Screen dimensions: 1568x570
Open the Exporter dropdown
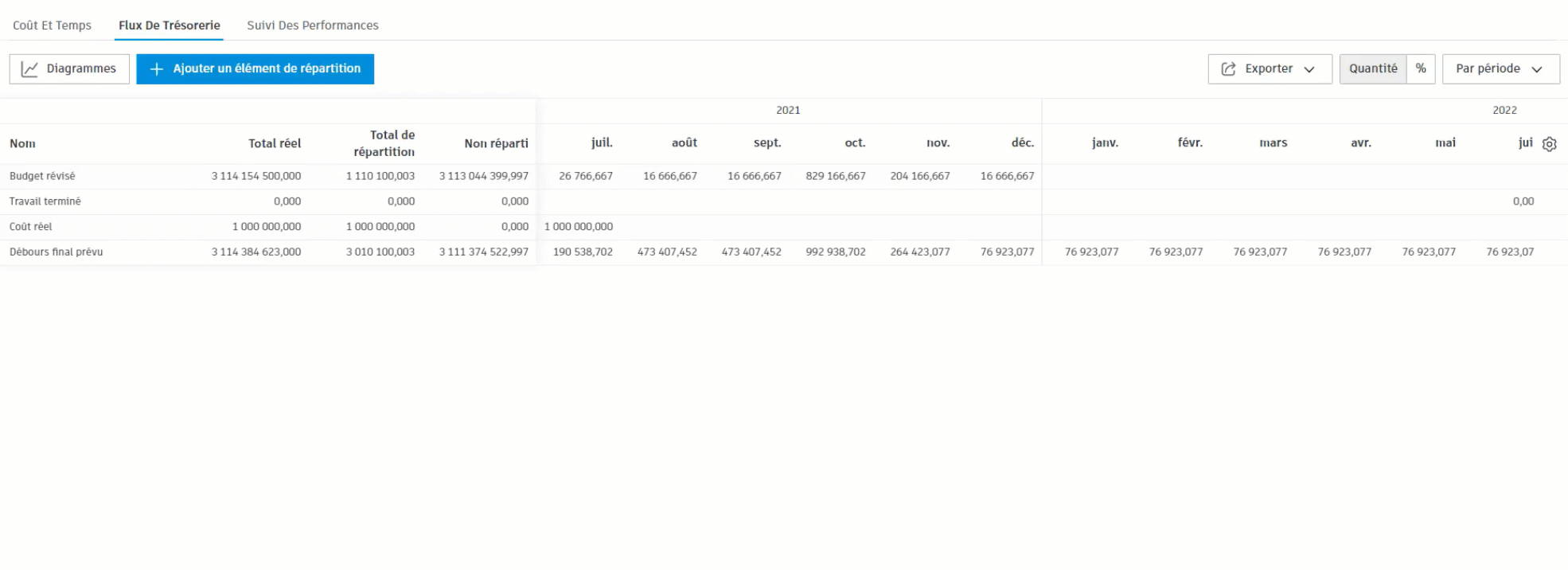[x=1270, y=68]
